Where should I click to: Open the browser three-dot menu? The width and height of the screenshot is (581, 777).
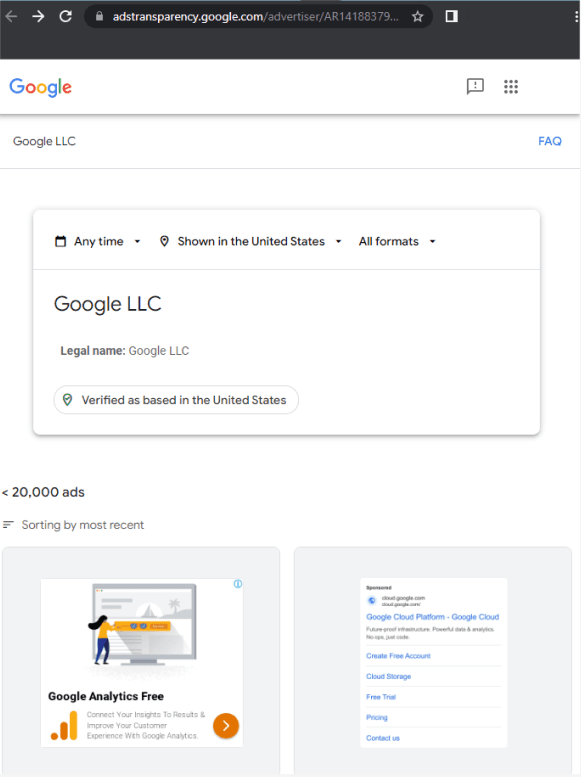coord(576,16)
